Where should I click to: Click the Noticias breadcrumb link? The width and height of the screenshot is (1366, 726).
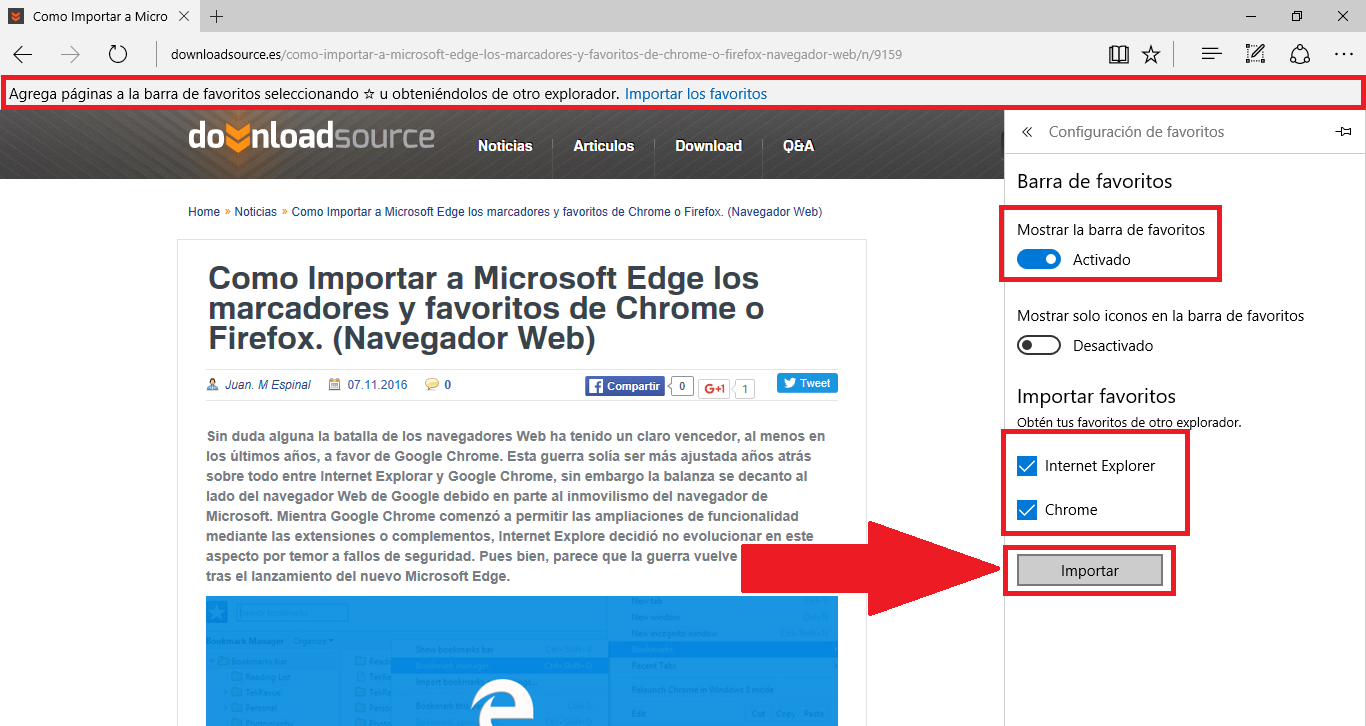click(x=256, y=212)
